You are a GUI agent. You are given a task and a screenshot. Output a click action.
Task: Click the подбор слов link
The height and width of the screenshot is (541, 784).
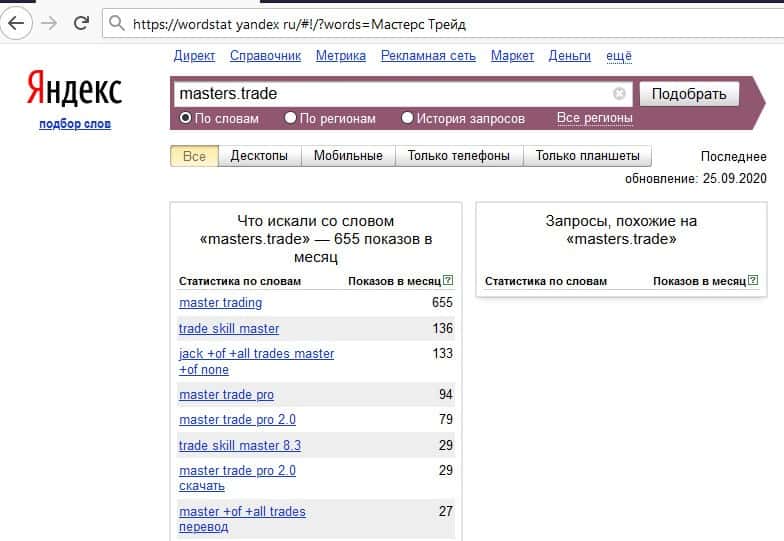click(75, 124)
